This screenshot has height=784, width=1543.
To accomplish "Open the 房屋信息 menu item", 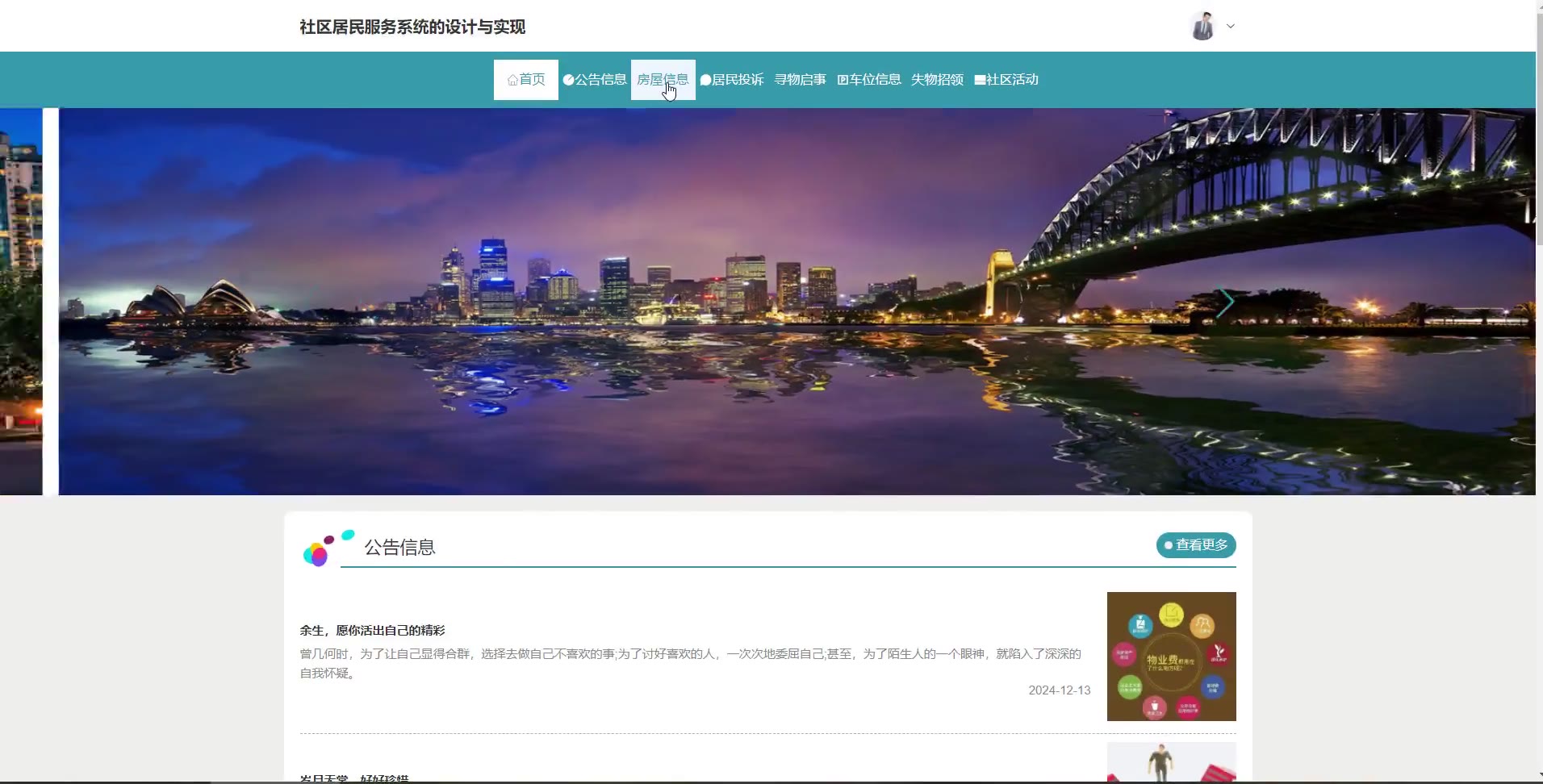I will tap(663, 80).
